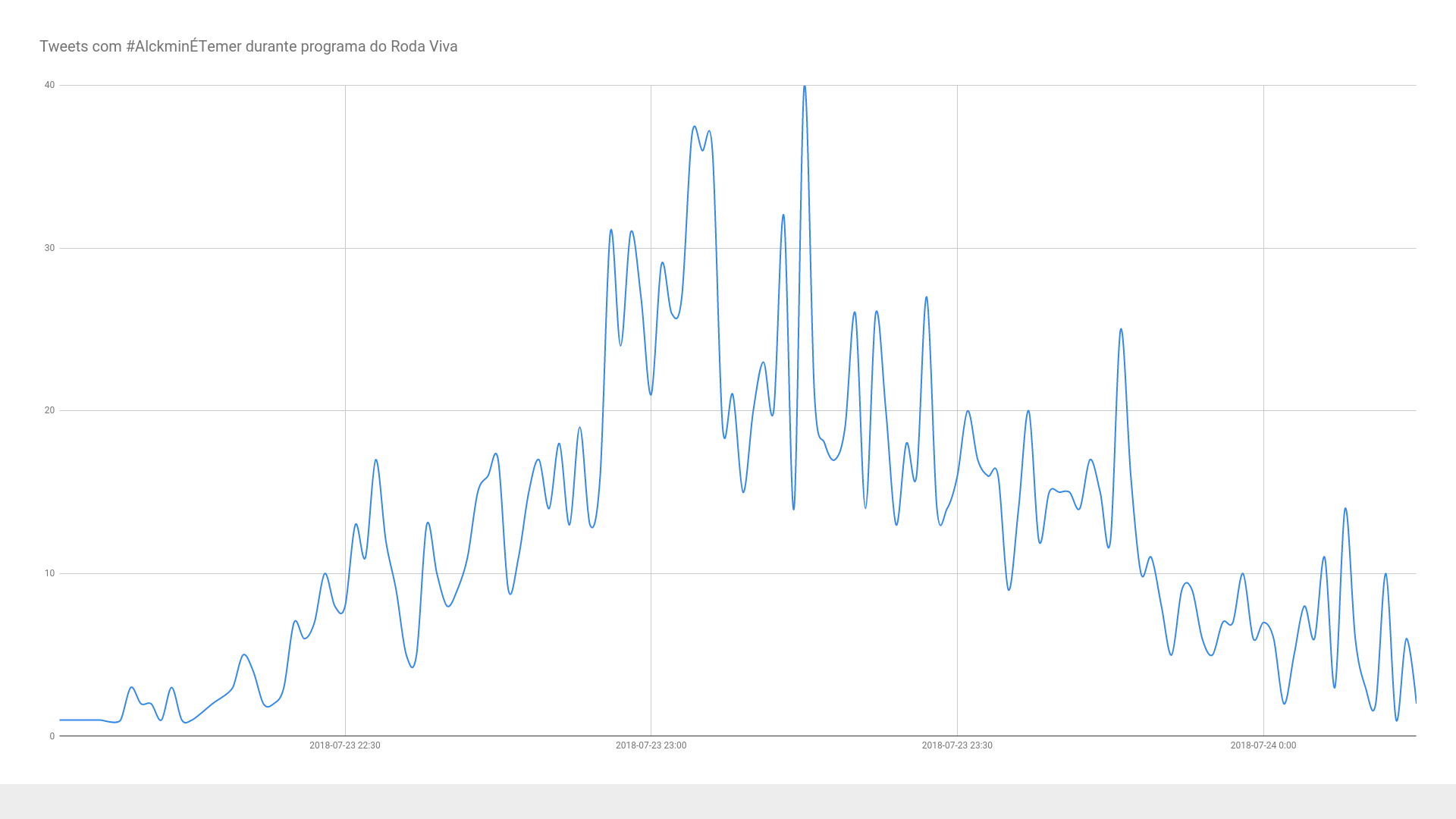Screen dimensions: 1456x819
Task: Click the peak at 27 just before 23:30
Action: tap(927, 298)
